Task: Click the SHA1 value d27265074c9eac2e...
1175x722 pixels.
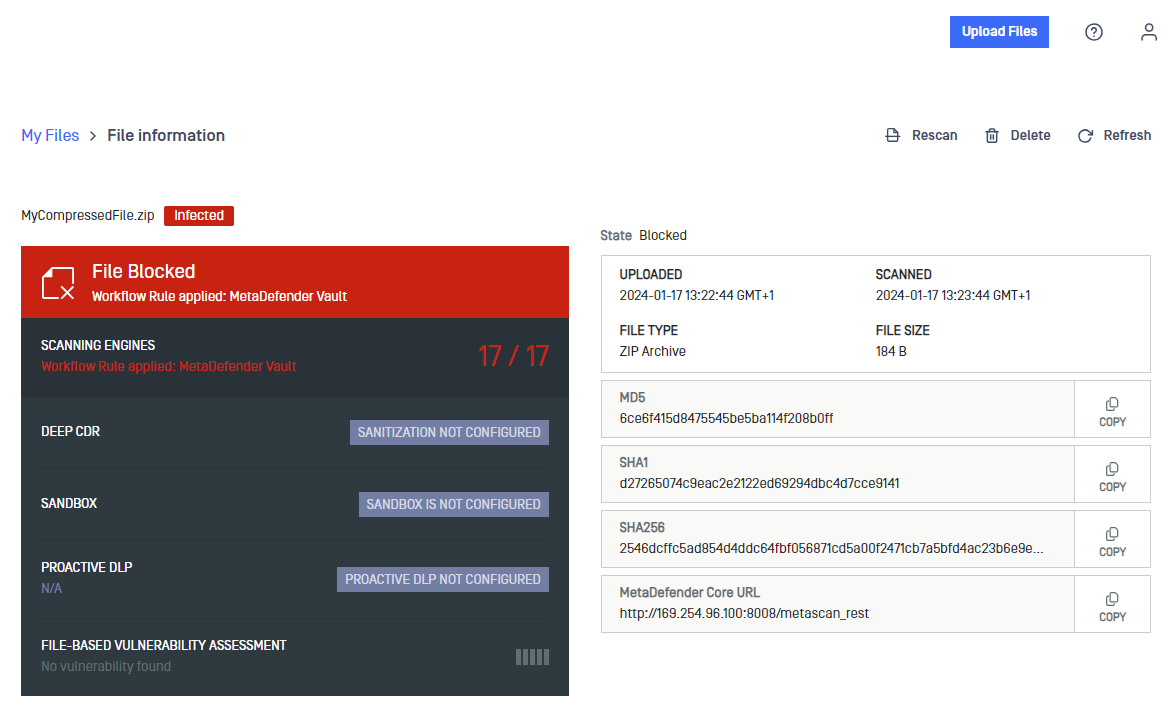Action: [x=759, y=484]
